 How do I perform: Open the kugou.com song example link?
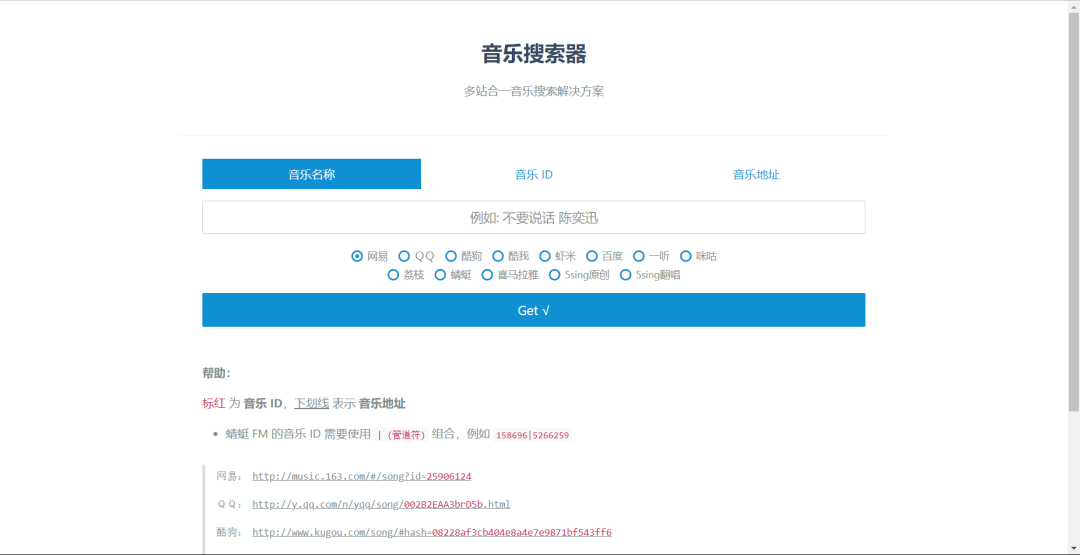click(432, 532)
